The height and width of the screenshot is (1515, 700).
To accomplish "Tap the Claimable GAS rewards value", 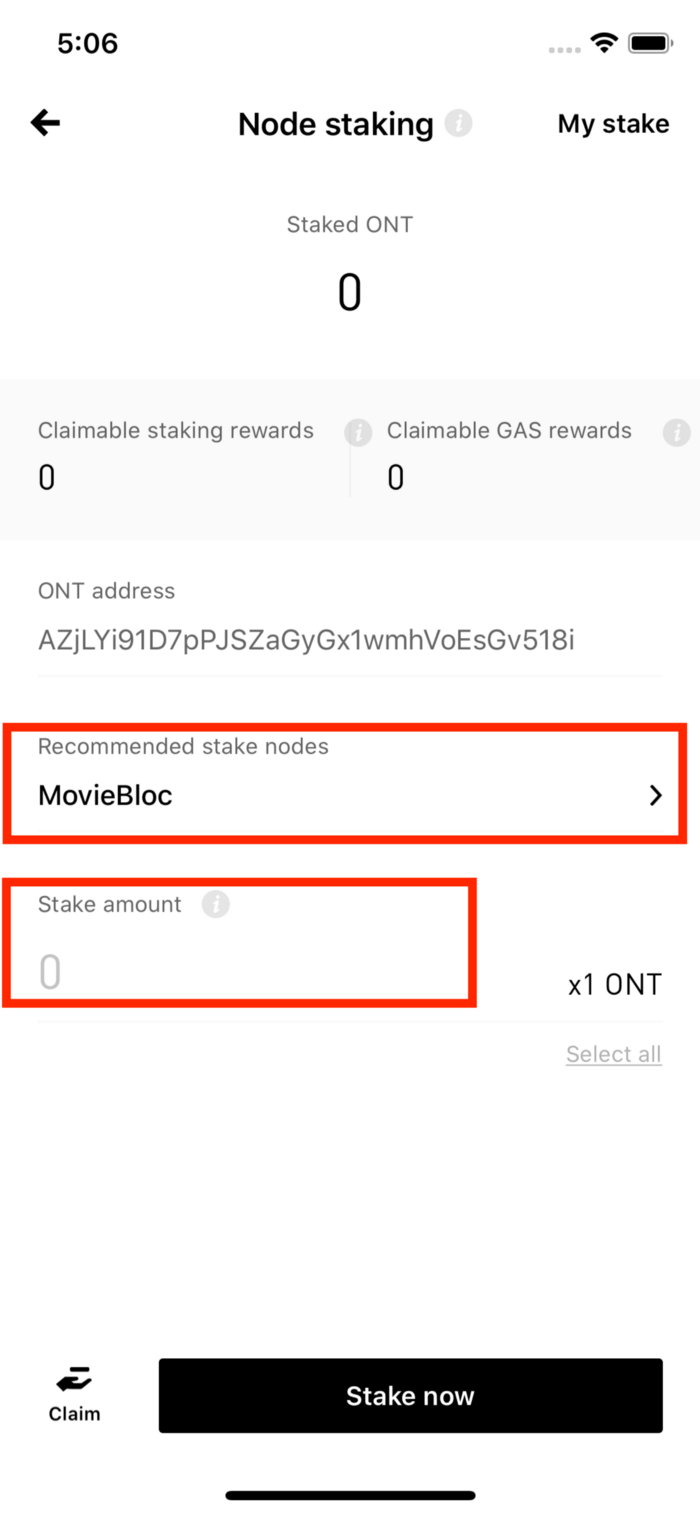I will [x=395, y=478].
